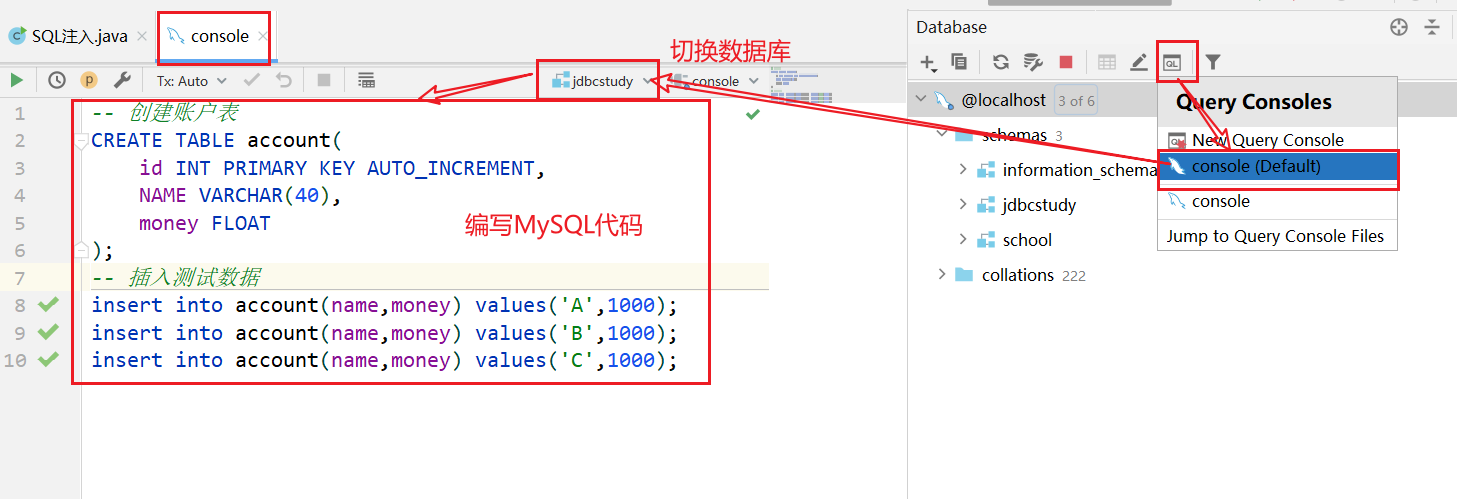Close the console editor tab
This screenshot has height=499, width=1457.
tap(263, 36)
